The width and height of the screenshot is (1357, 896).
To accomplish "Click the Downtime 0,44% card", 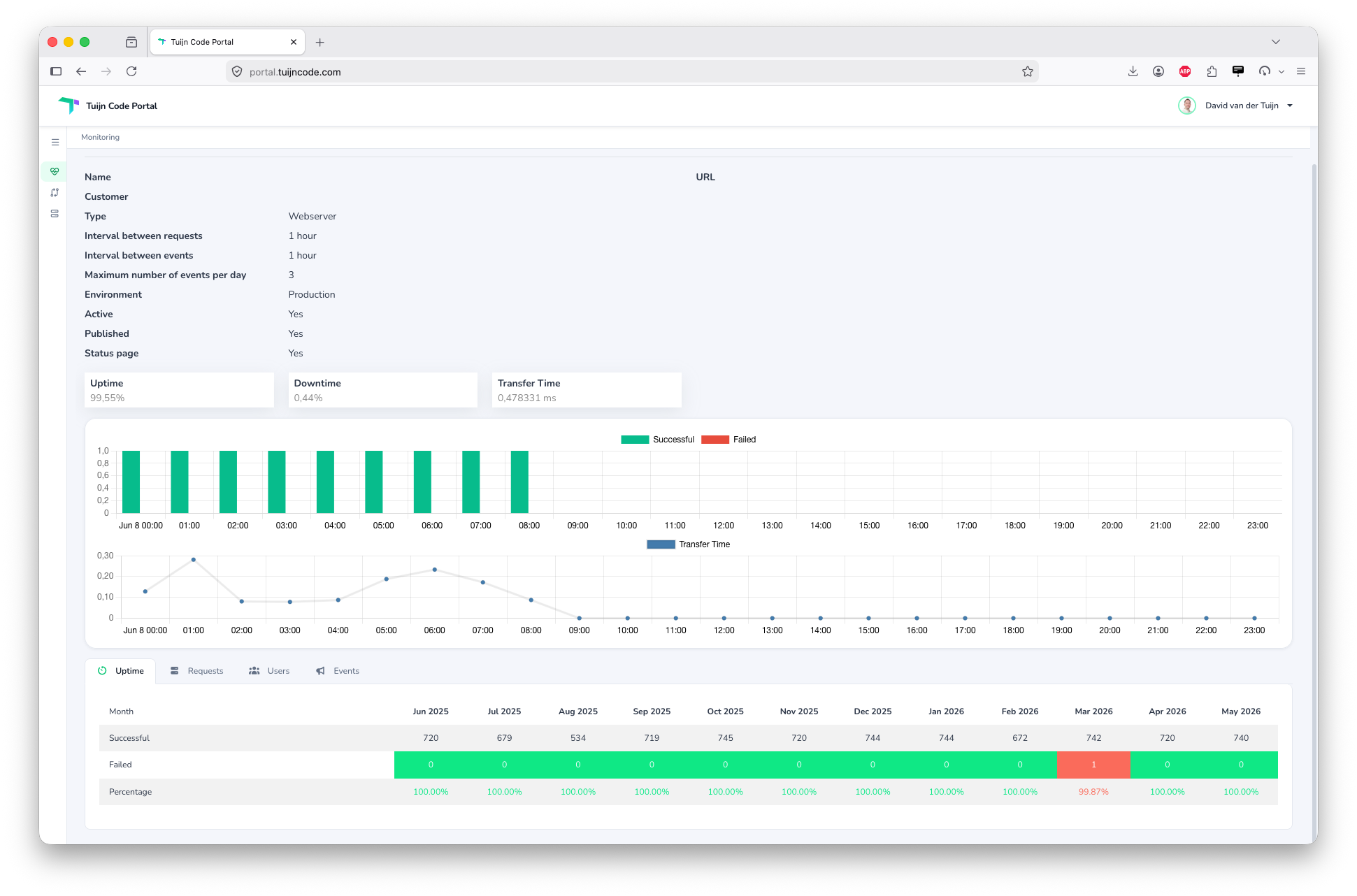I will (383, 390).
